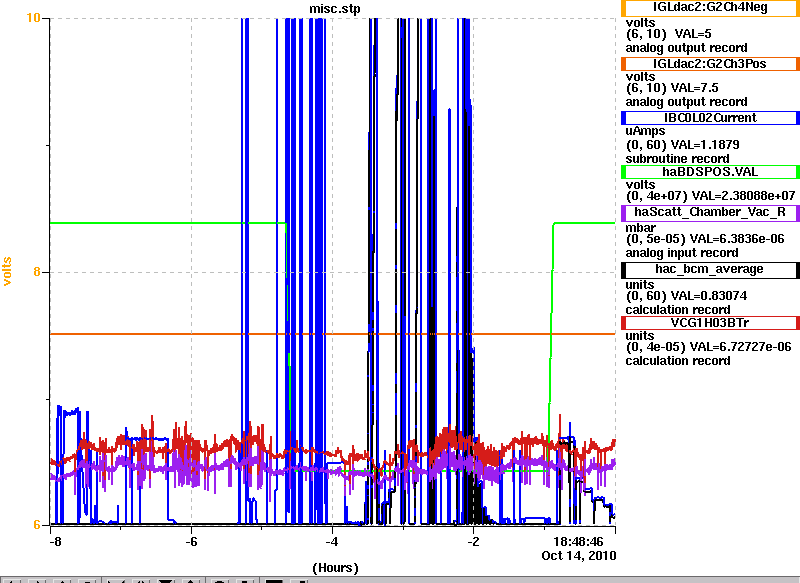
Task: Select the haScatt_Chamber_Vac_R curve legend box
Action: pyautogui.click(x=710, y=213)
